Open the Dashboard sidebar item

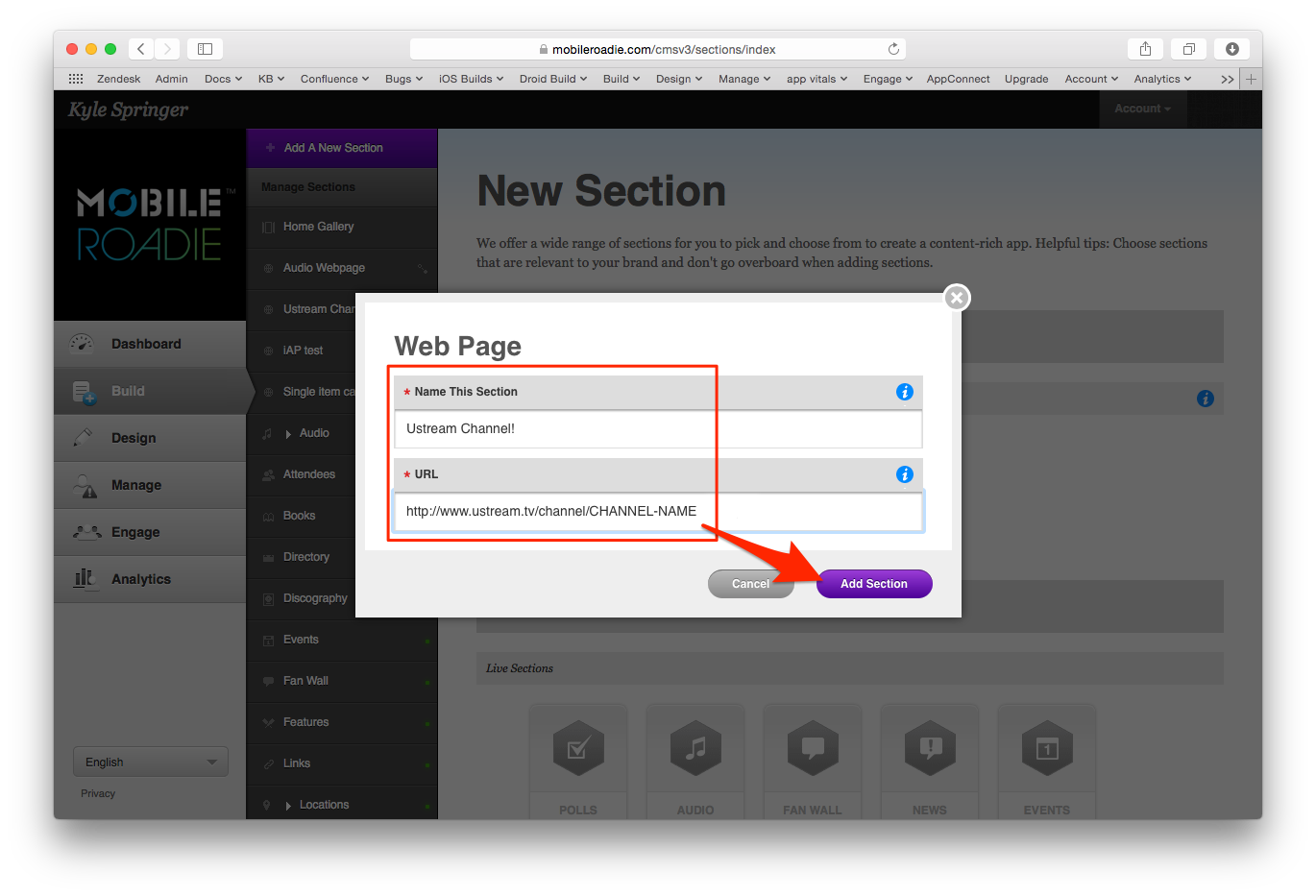(146, 344)
